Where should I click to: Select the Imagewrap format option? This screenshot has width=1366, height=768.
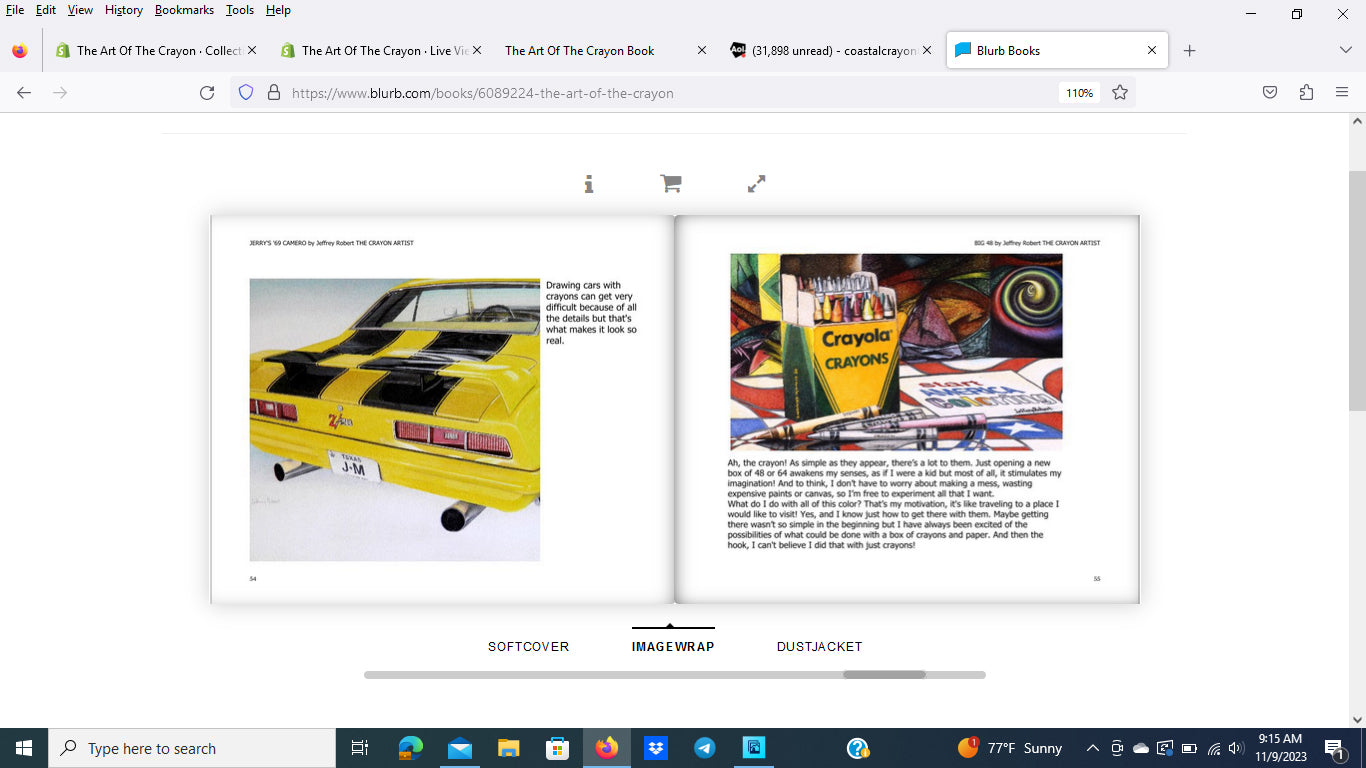673,647
